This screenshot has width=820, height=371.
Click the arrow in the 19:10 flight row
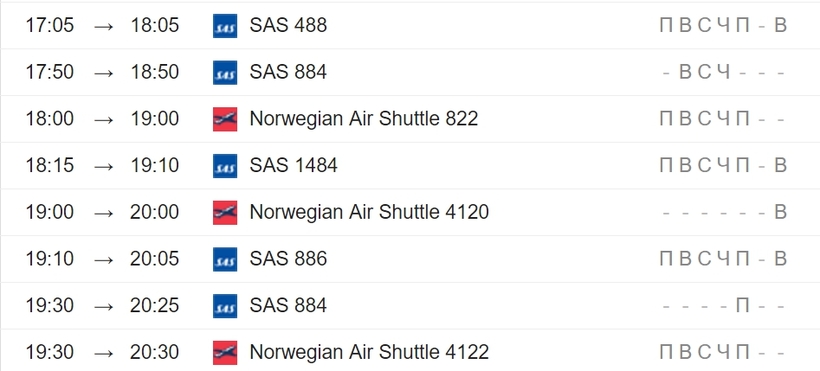(104, 259)
